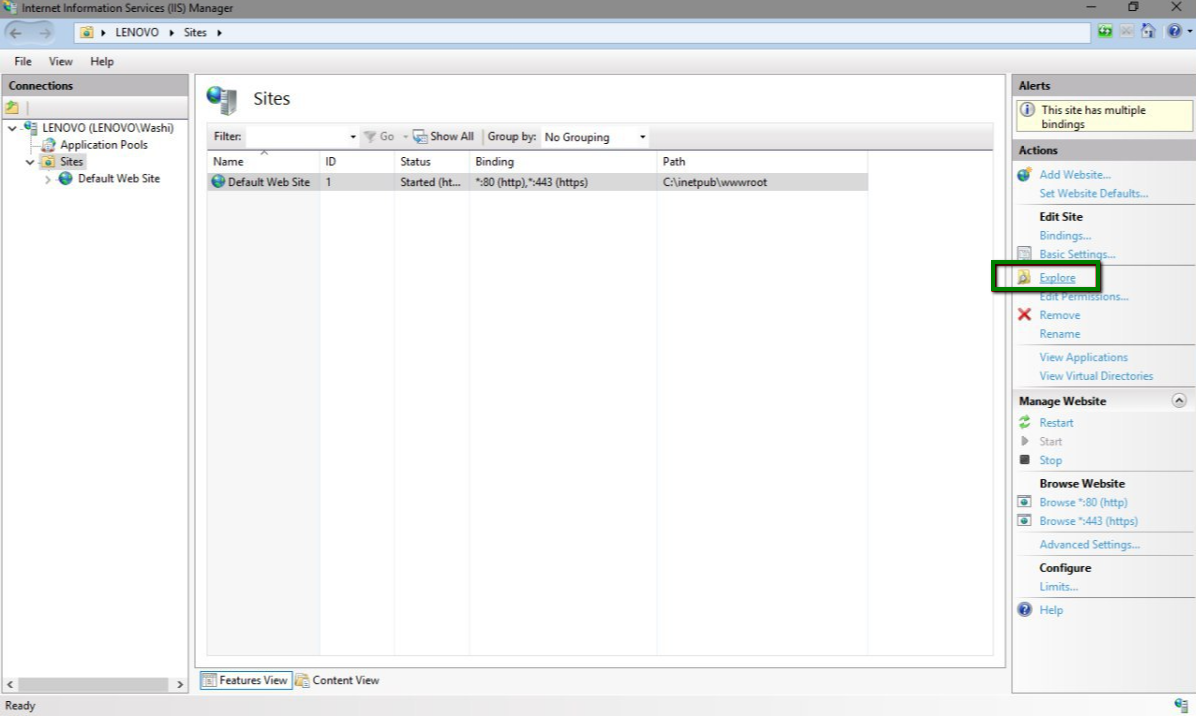The height and width of the screenshot is (716, 1196).
Task: Sort by the Name column header
Action: 263,162
